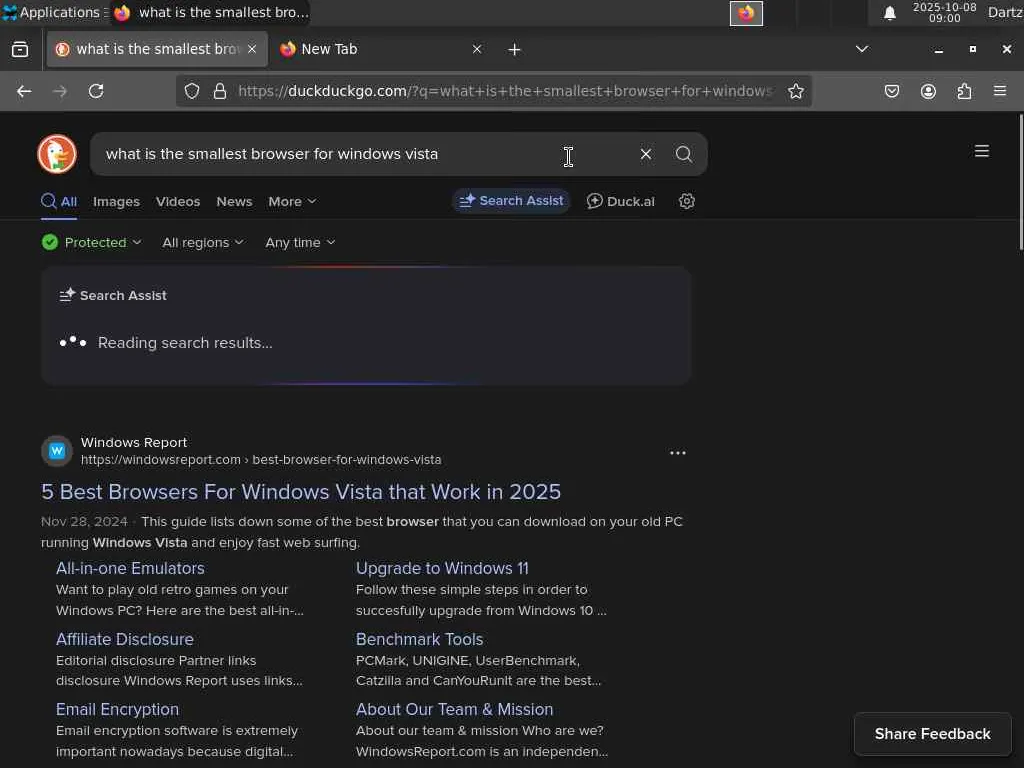Open a new tab with the plus icon
Image resolution: width=1024 pixels, height=768 pixels.
(514, 50)
